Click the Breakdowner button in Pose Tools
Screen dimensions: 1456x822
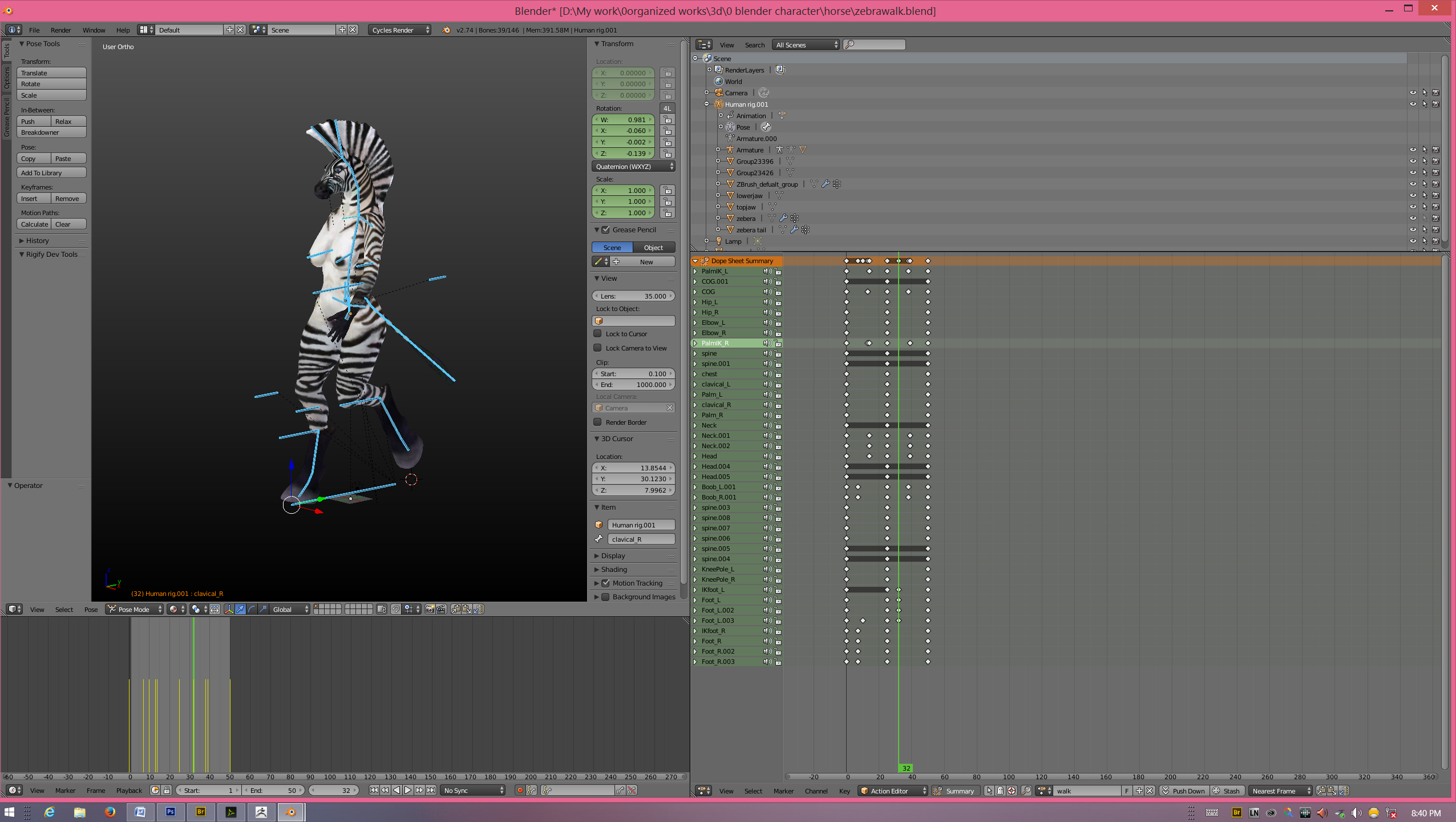51,132
